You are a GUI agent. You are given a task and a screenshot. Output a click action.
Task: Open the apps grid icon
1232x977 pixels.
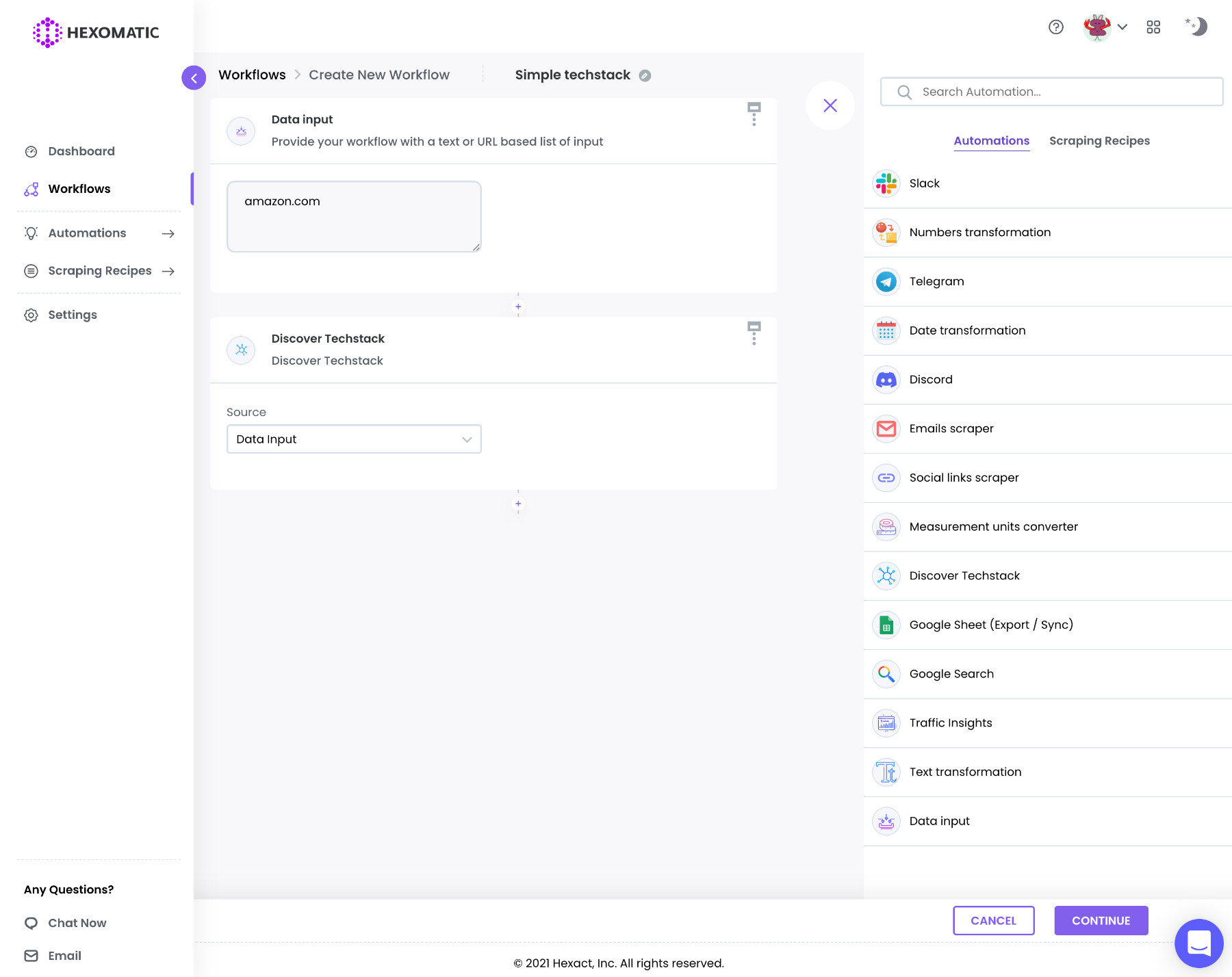point(1153,27)
